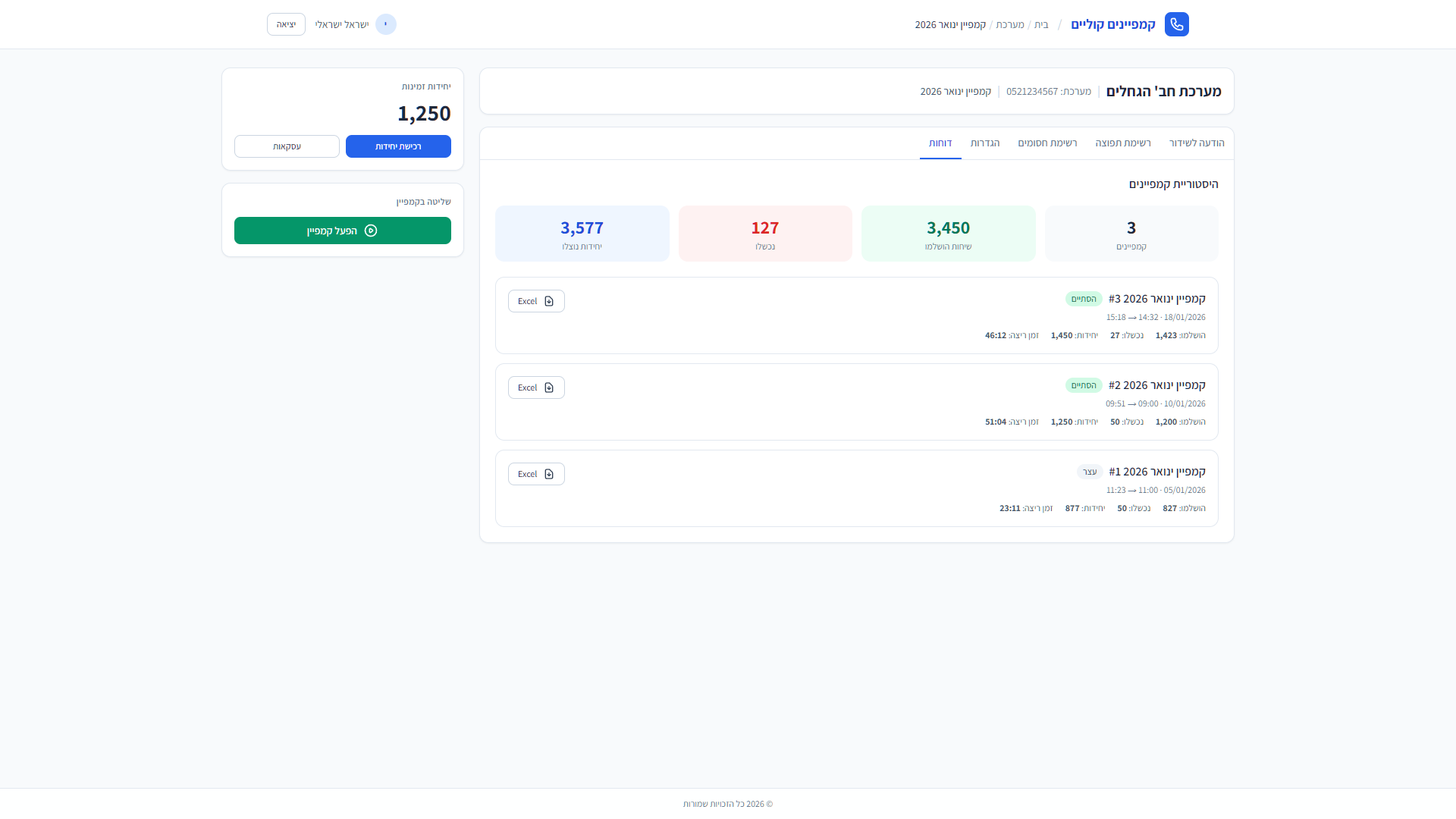
Task: Go to the רשימת תפוצה tab
Action: (x=1123, y=143)
